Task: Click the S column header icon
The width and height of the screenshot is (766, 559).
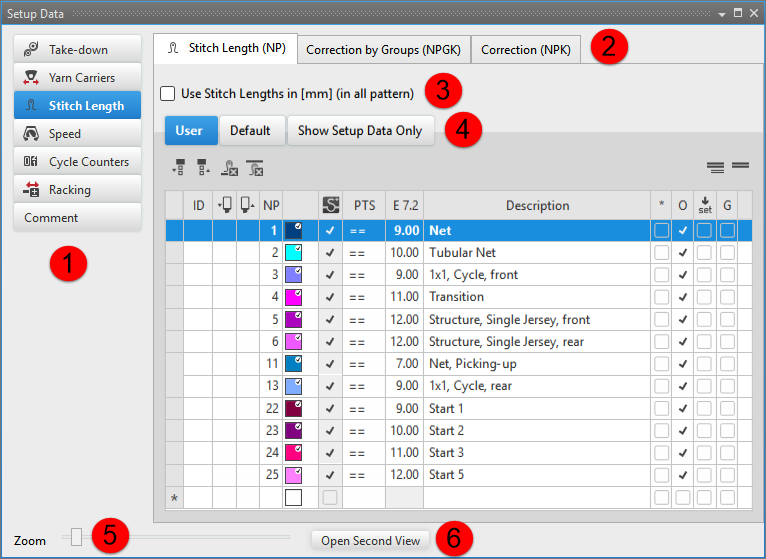Action: point(330,205)
